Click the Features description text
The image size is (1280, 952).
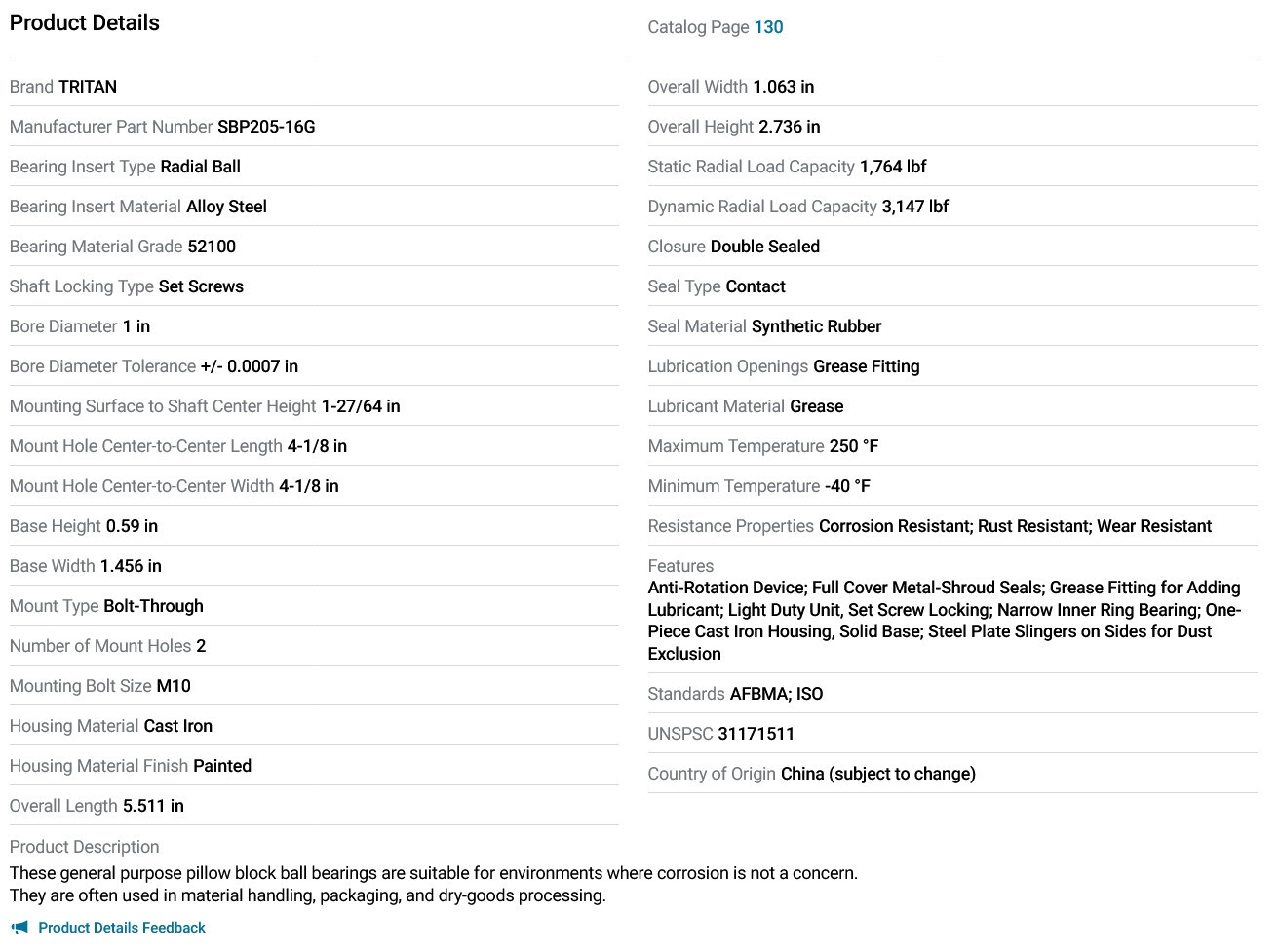click(x=945, y=621)
